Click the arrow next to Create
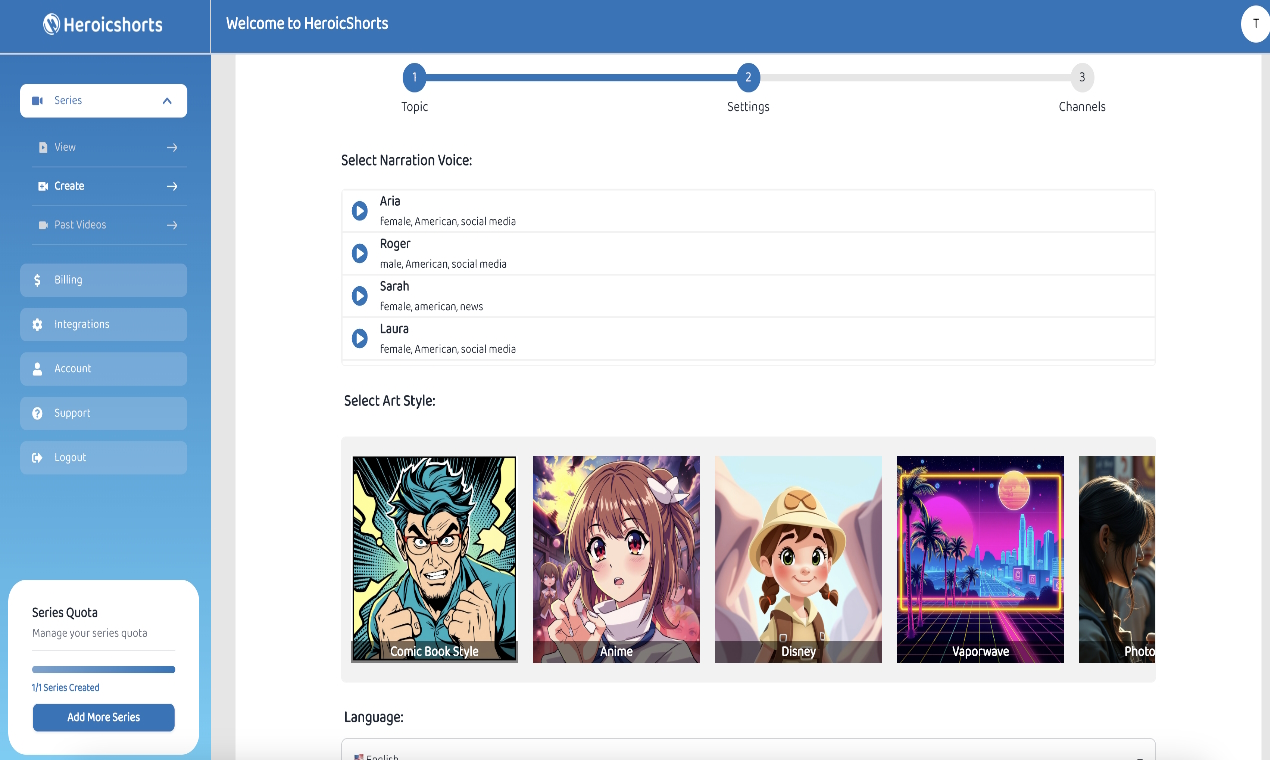The height and width of the screenshot is (760, 1270). (172, 186)
